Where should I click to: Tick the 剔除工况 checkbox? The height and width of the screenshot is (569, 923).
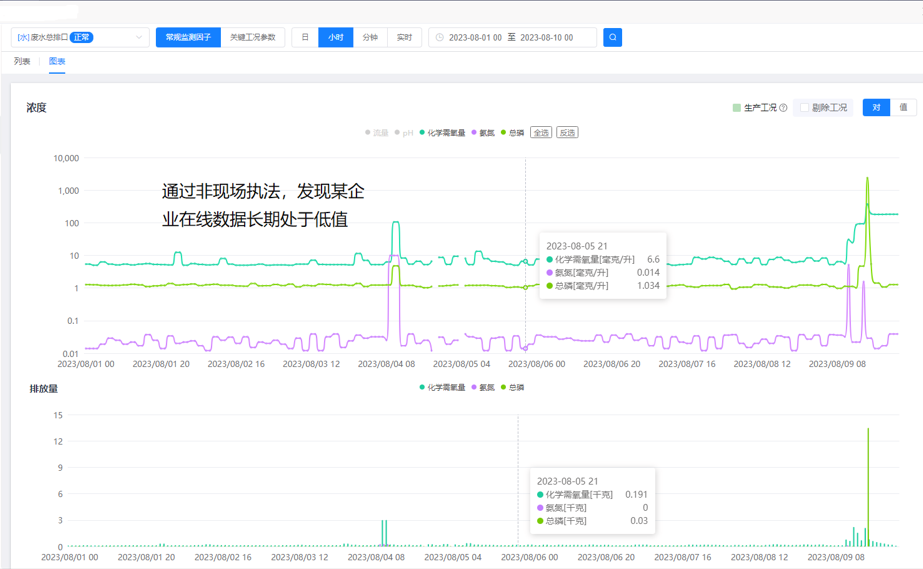804,108
